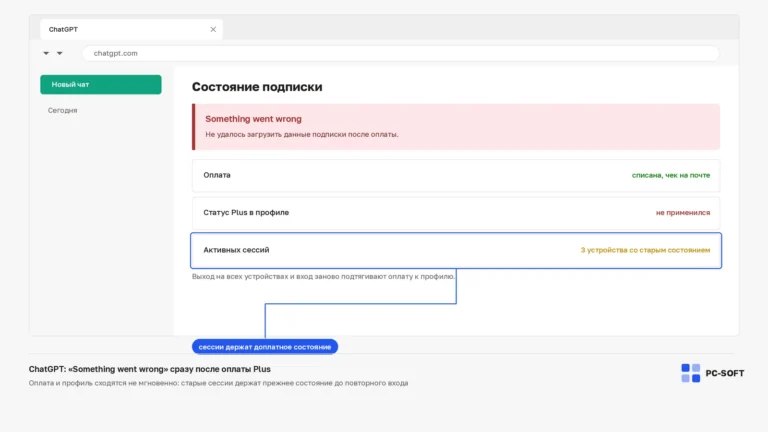Click '3 устройства со старым состоянием' value
Viewport: 768px width, 432px height.
(x=645, y=250)
